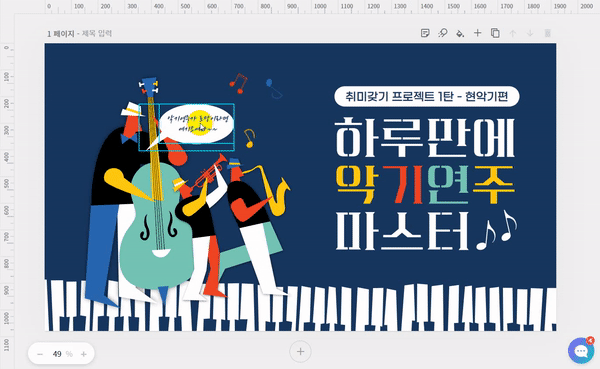
Task: Move the page down with the arrow
Action: (x=530, y=33)
